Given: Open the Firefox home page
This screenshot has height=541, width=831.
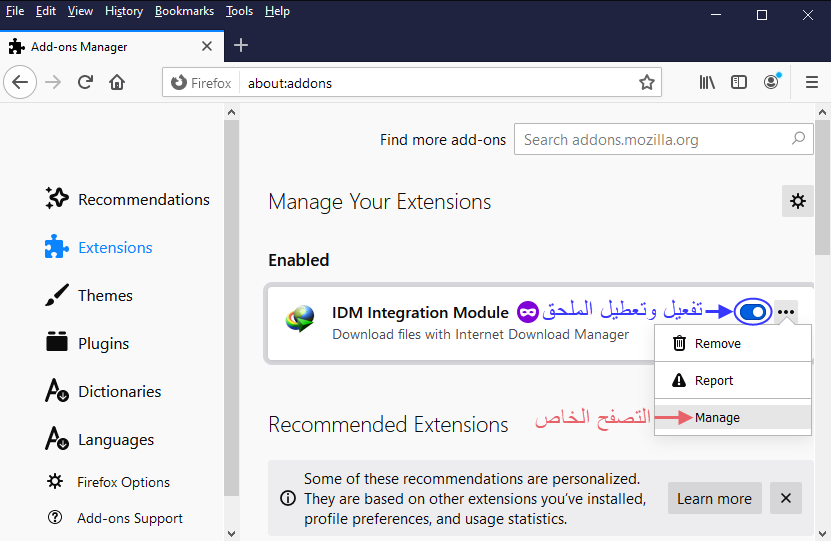Looking at the screenshot, I should click(x=117, y=82).
